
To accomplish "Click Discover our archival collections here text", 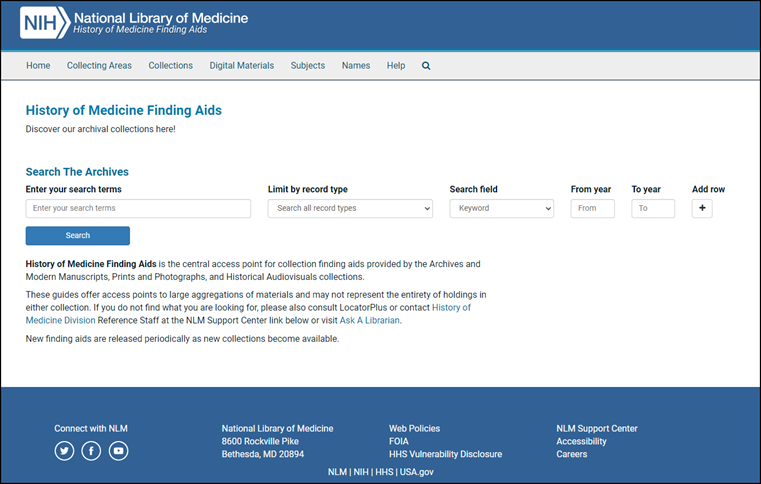I will (x=100, y=129).
